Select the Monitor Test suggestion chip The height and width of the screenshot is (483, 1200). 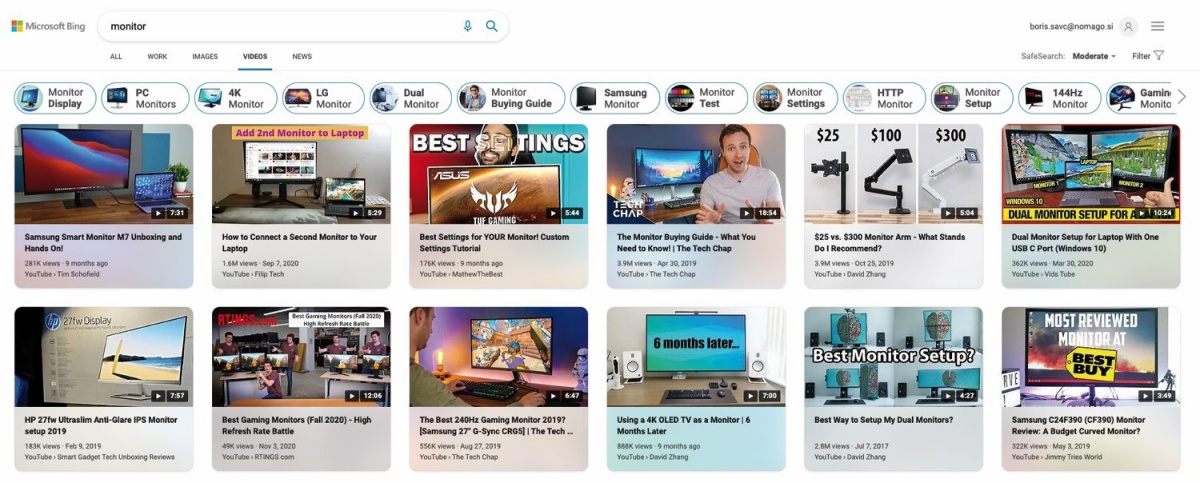706,98
